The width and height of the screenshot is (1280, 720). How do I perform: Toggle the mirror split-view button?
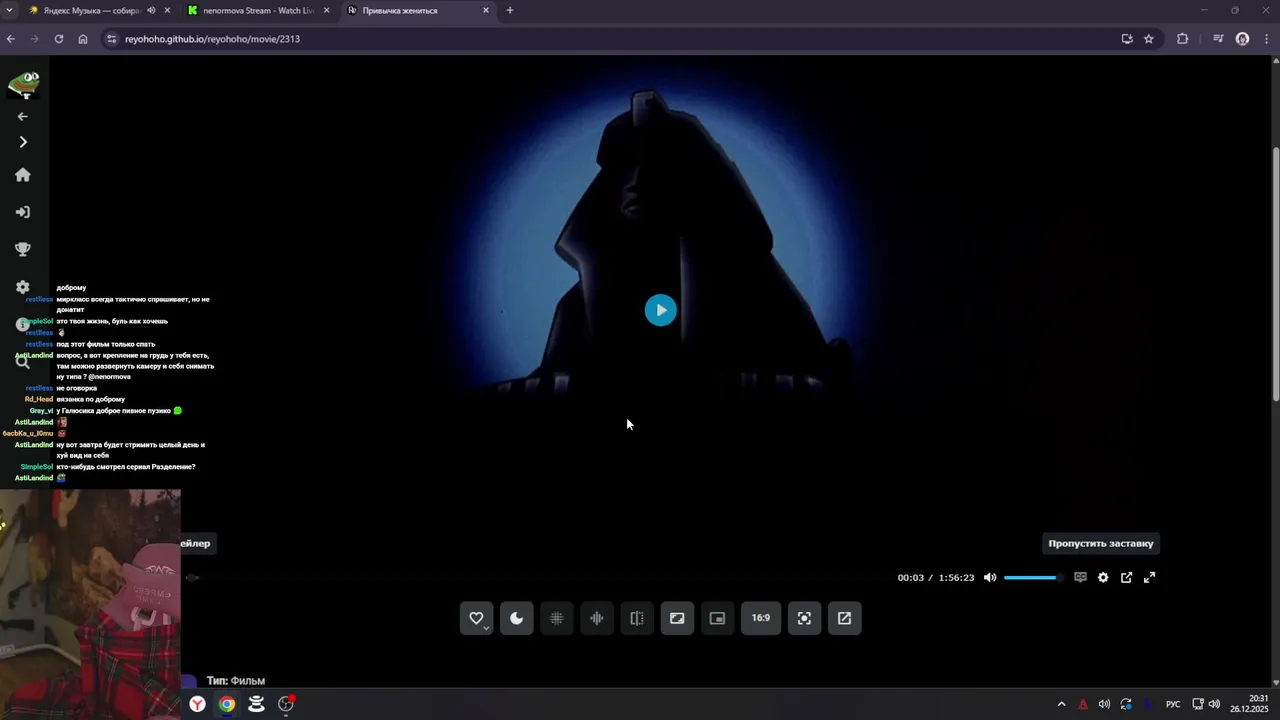click(x=636, y=618)
